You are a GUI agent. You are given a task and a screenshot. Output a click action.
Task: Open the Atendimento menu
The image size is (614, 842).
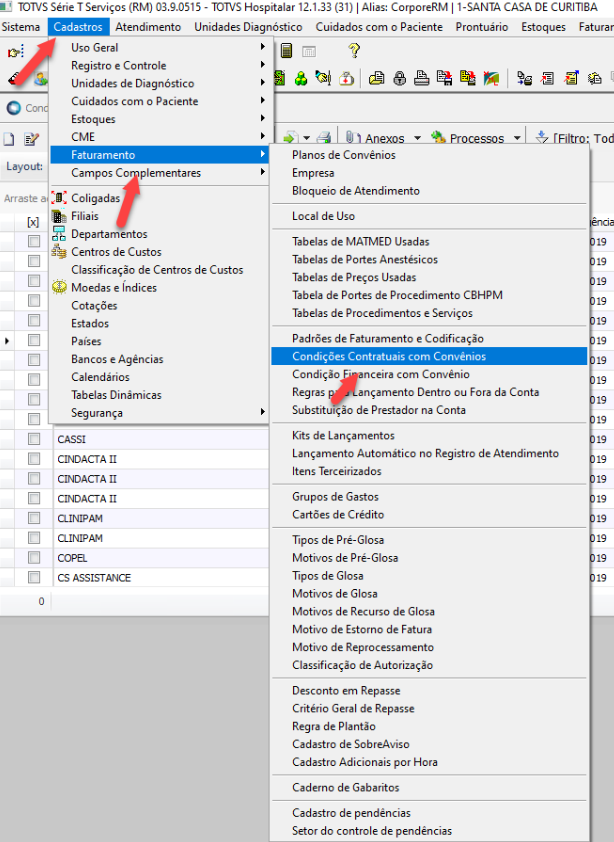(148, 27)
